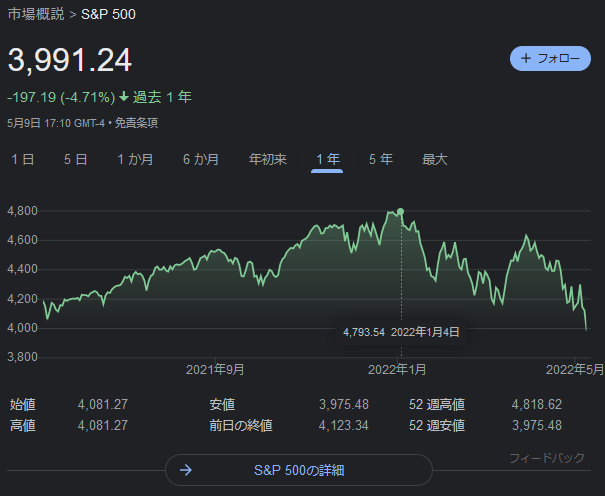This screenshot has height=496, width=605.
Task: Click the 2022年5月 axis label
Action: click(x=575, y=369)
